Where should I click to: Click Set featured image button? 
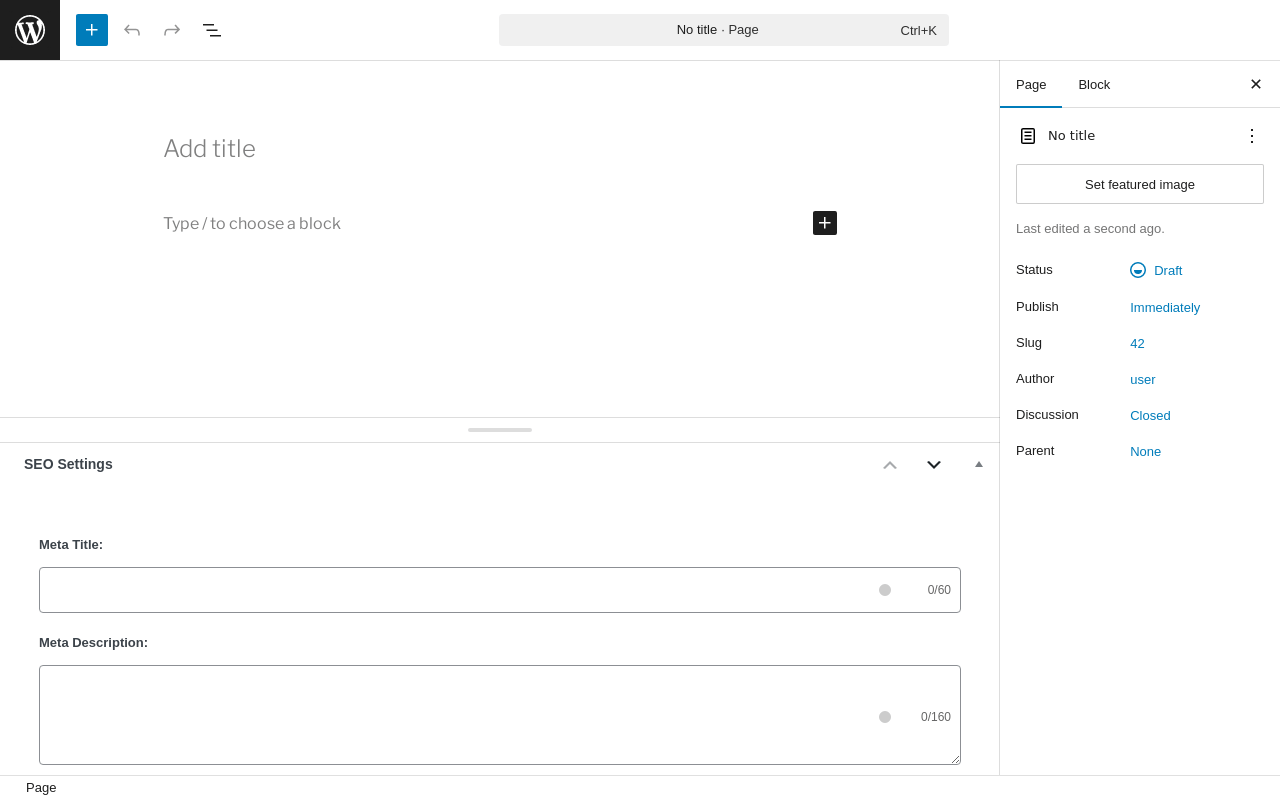(1140, 184)
